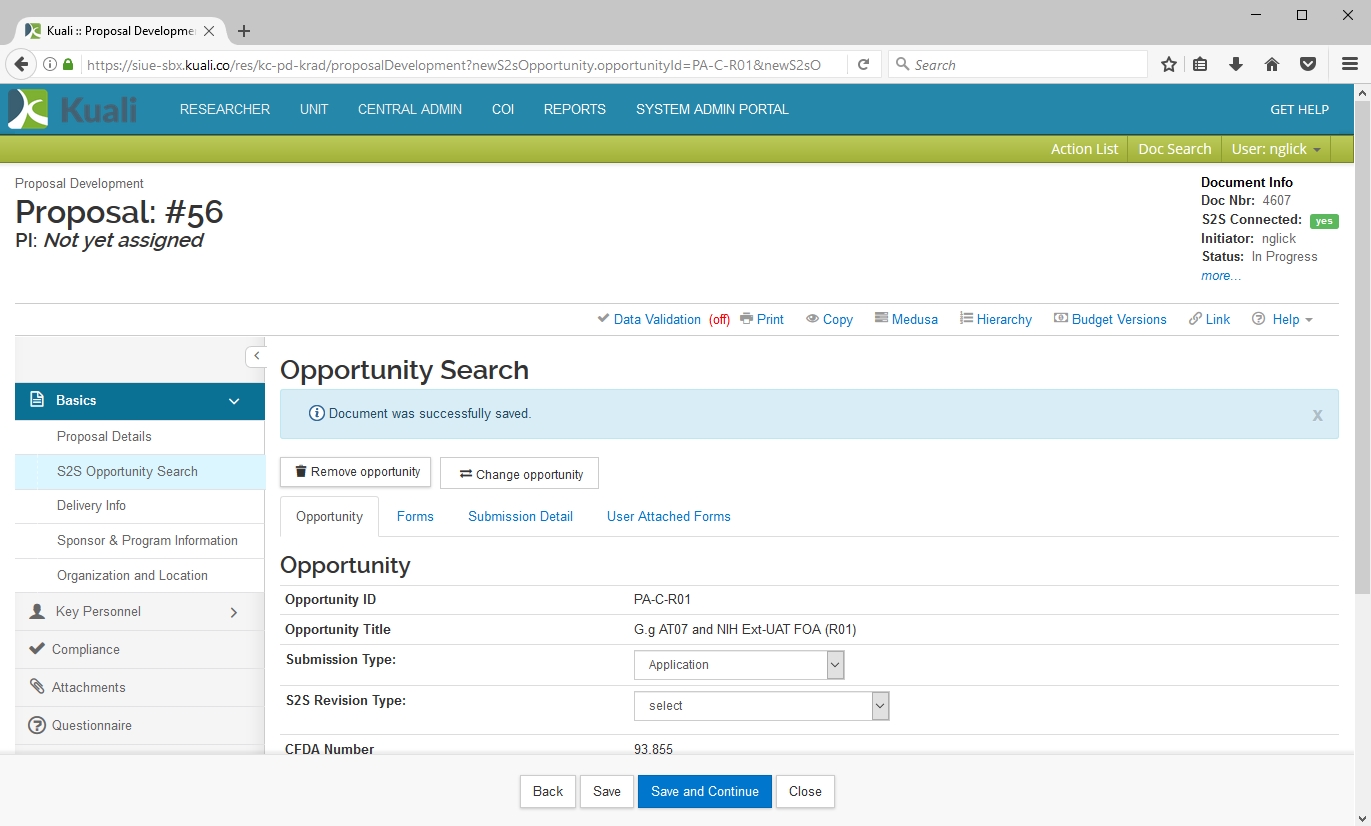
Task: Collapse sidebar with the chevron button
Action: click(256, 356)
